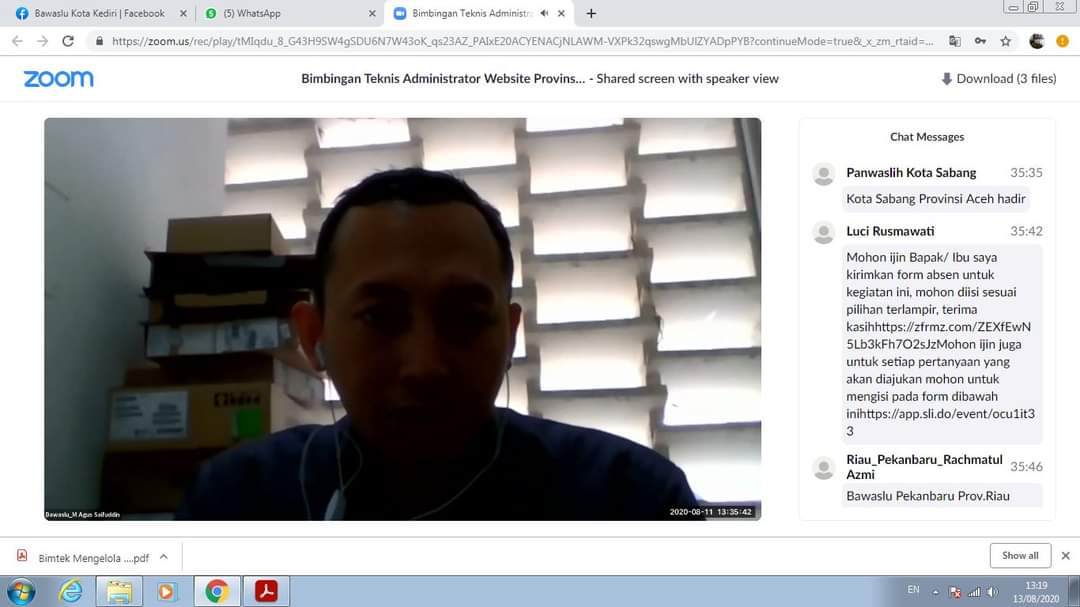Expand options for Bimtek Mengelola pdf download
This screenshot has height=607, width=1080.
[x=164, y=557]
